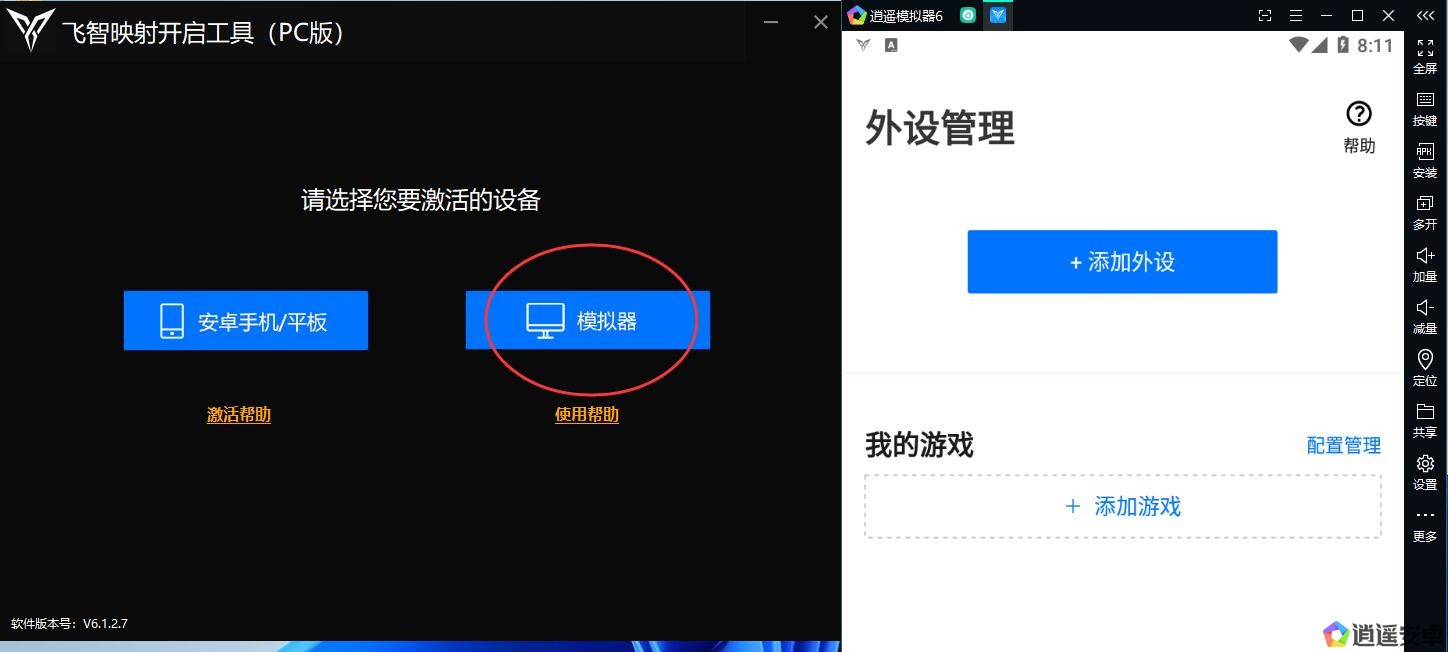The width and height of the screenshot is (1448, 652).
Task: Click the 安装 APK install icon
Action: point(1425,152)
